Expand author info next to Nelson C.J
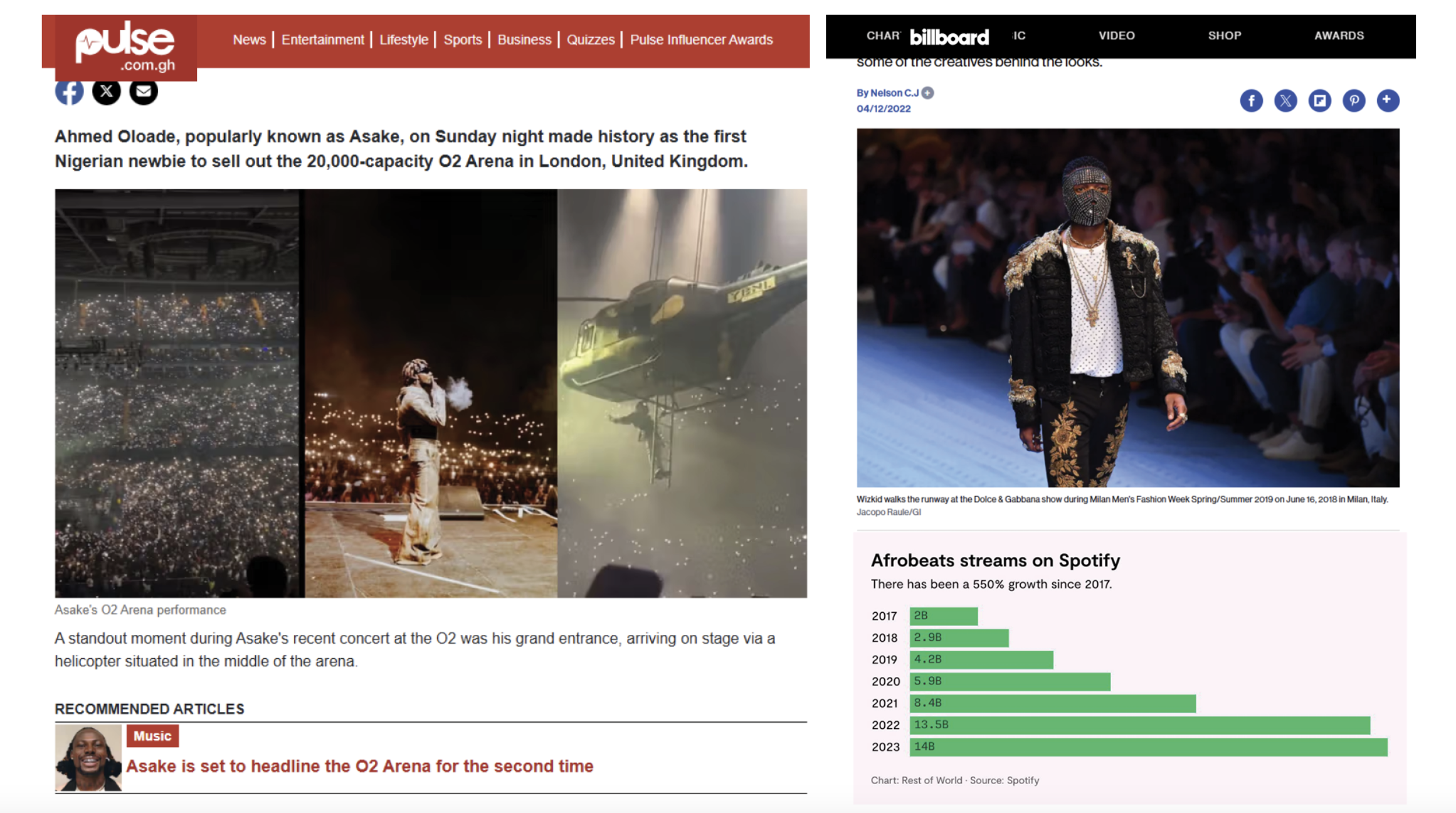This screenshot has width=1456, height=813. [x=927, y=93]
